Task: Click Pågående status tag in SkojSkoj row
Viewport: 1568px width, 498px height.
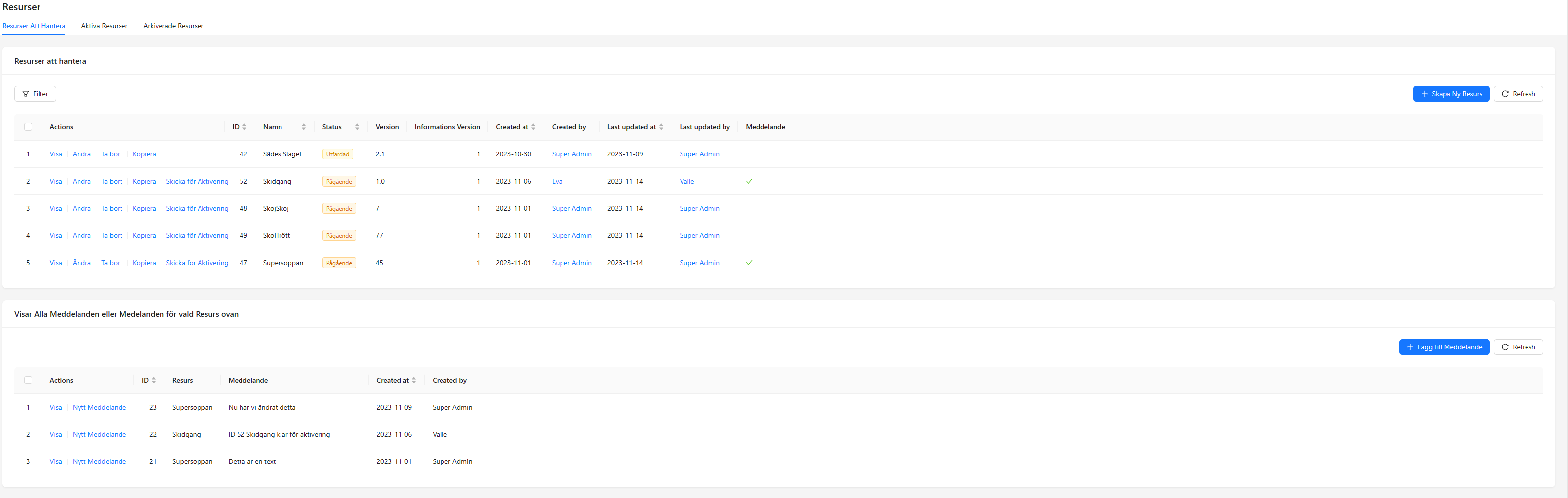Action: point(339,209)
